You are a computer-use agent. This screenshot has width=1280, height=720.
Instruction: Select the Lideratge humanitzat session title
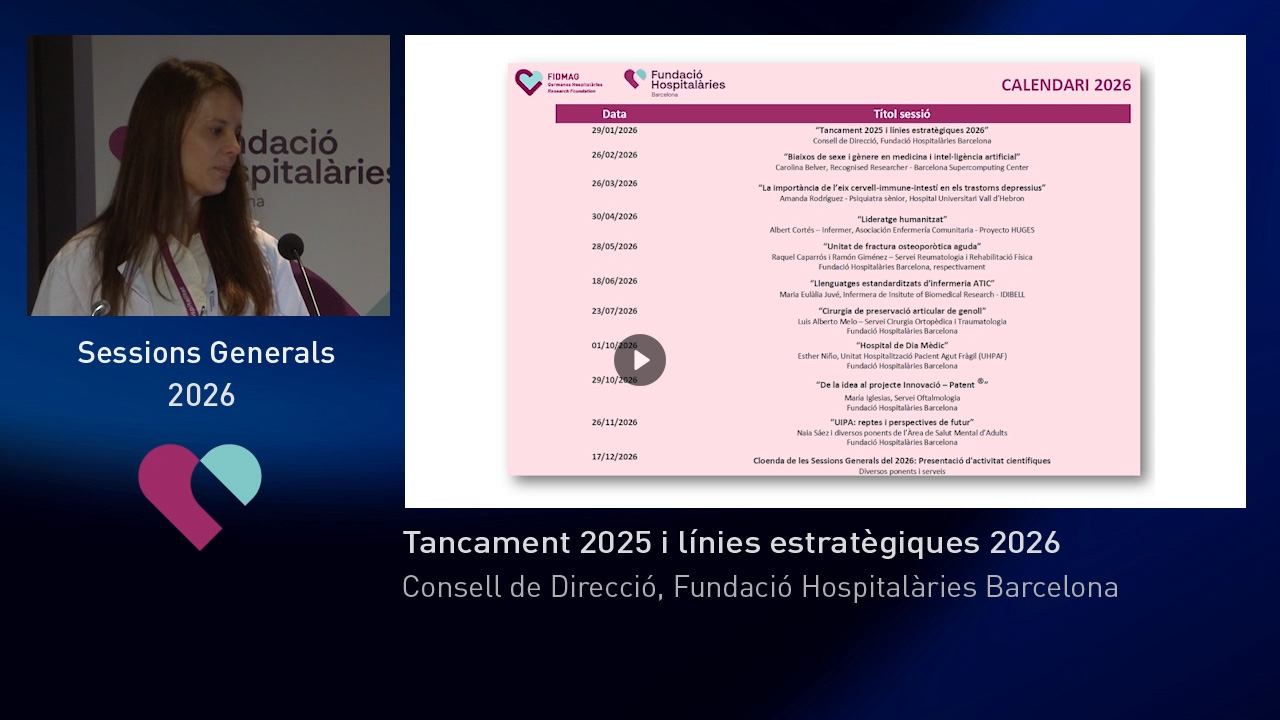[902, 219]
